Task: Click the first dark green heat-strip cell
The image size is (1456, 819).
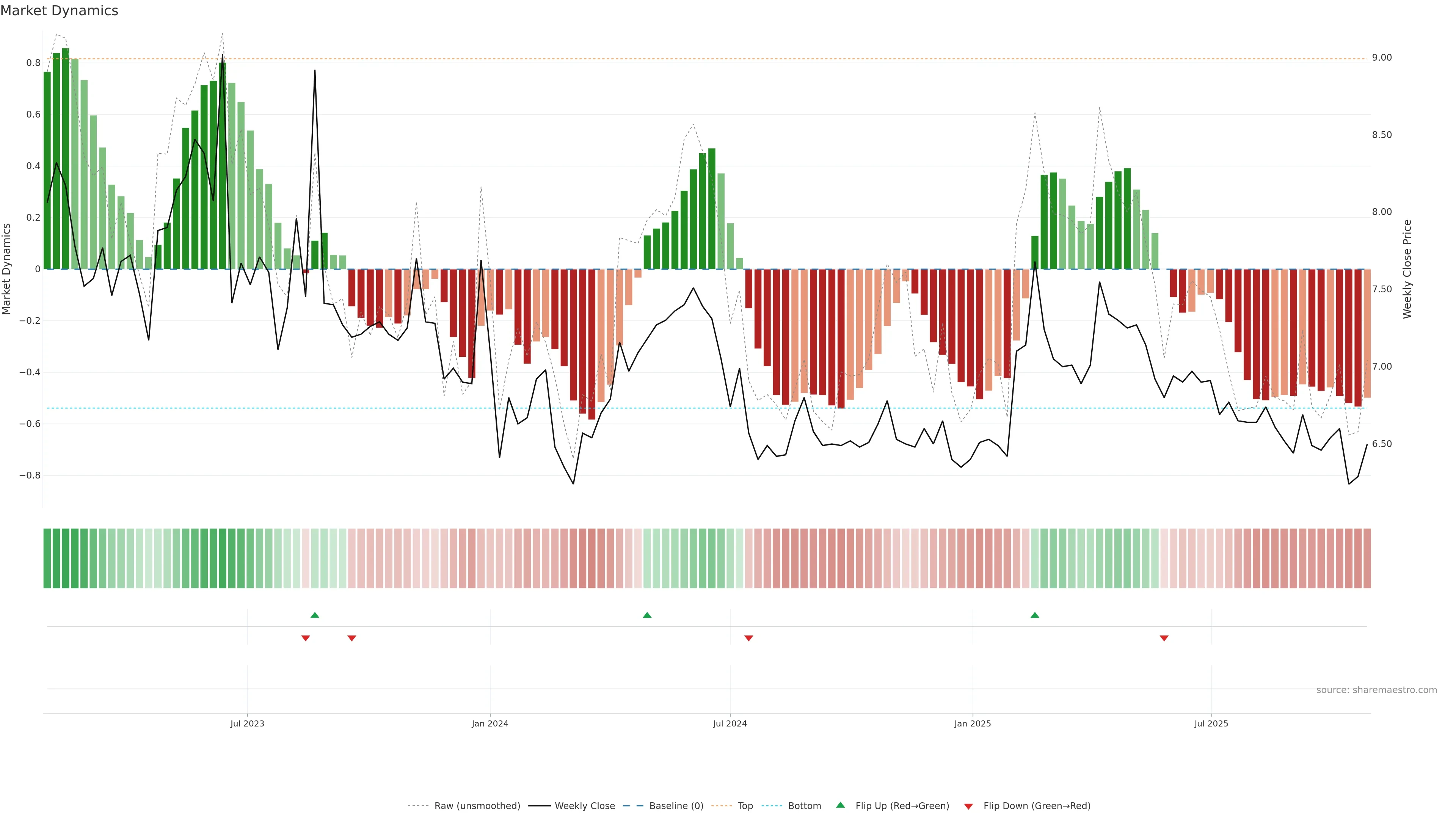Action: point(47,559)
